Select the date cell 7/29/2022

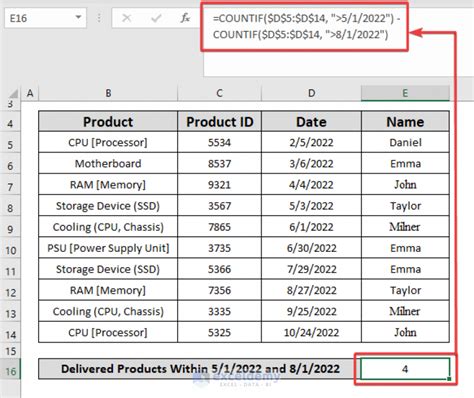point(311,269)
